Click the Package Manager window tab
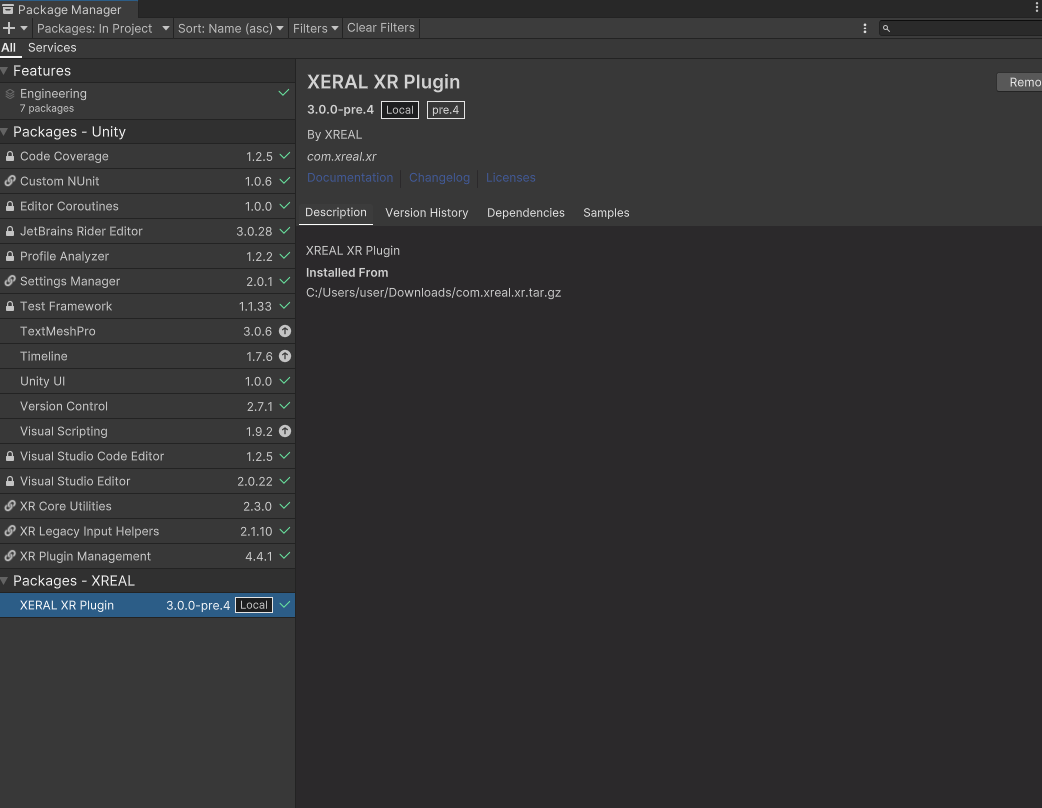 tap(68, 9)
